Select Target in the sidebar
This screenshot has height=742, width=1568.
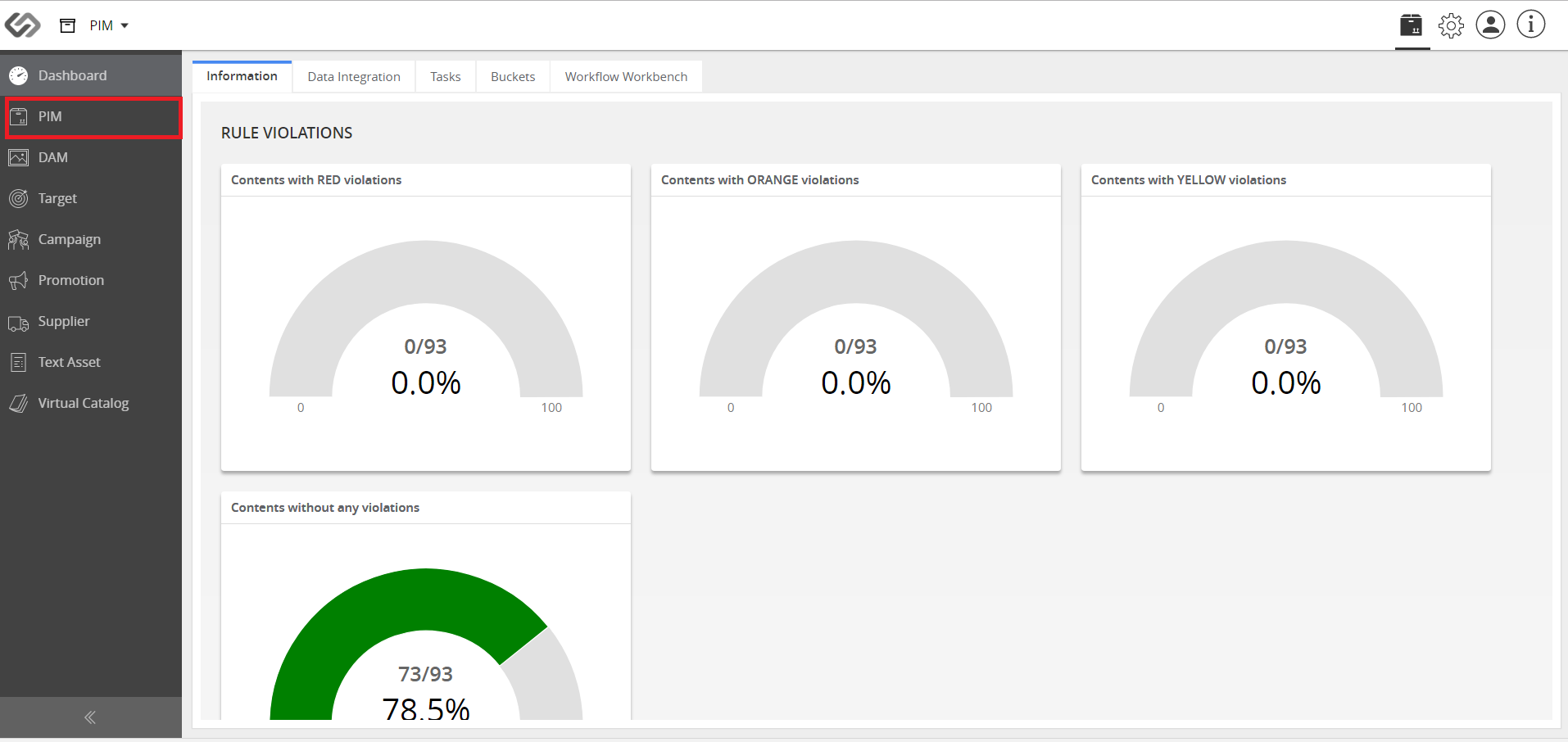[91, 198]
